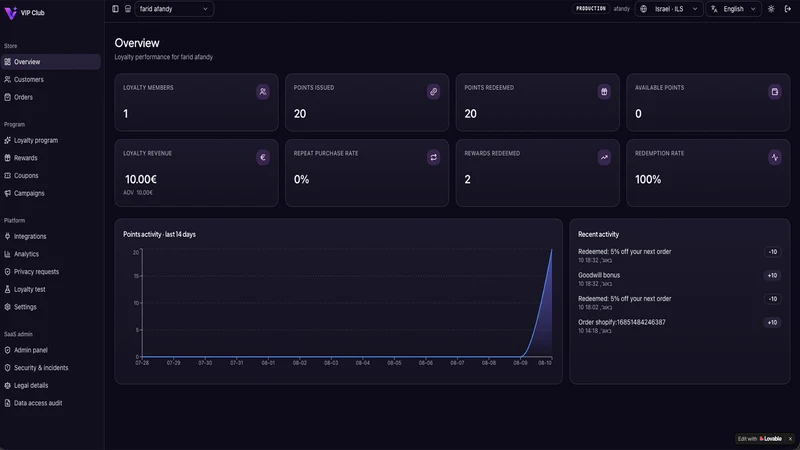The width and height of the screenshot is (800, 450).
Task: Click the 100% redemption rate value
Action: point(648,180)
